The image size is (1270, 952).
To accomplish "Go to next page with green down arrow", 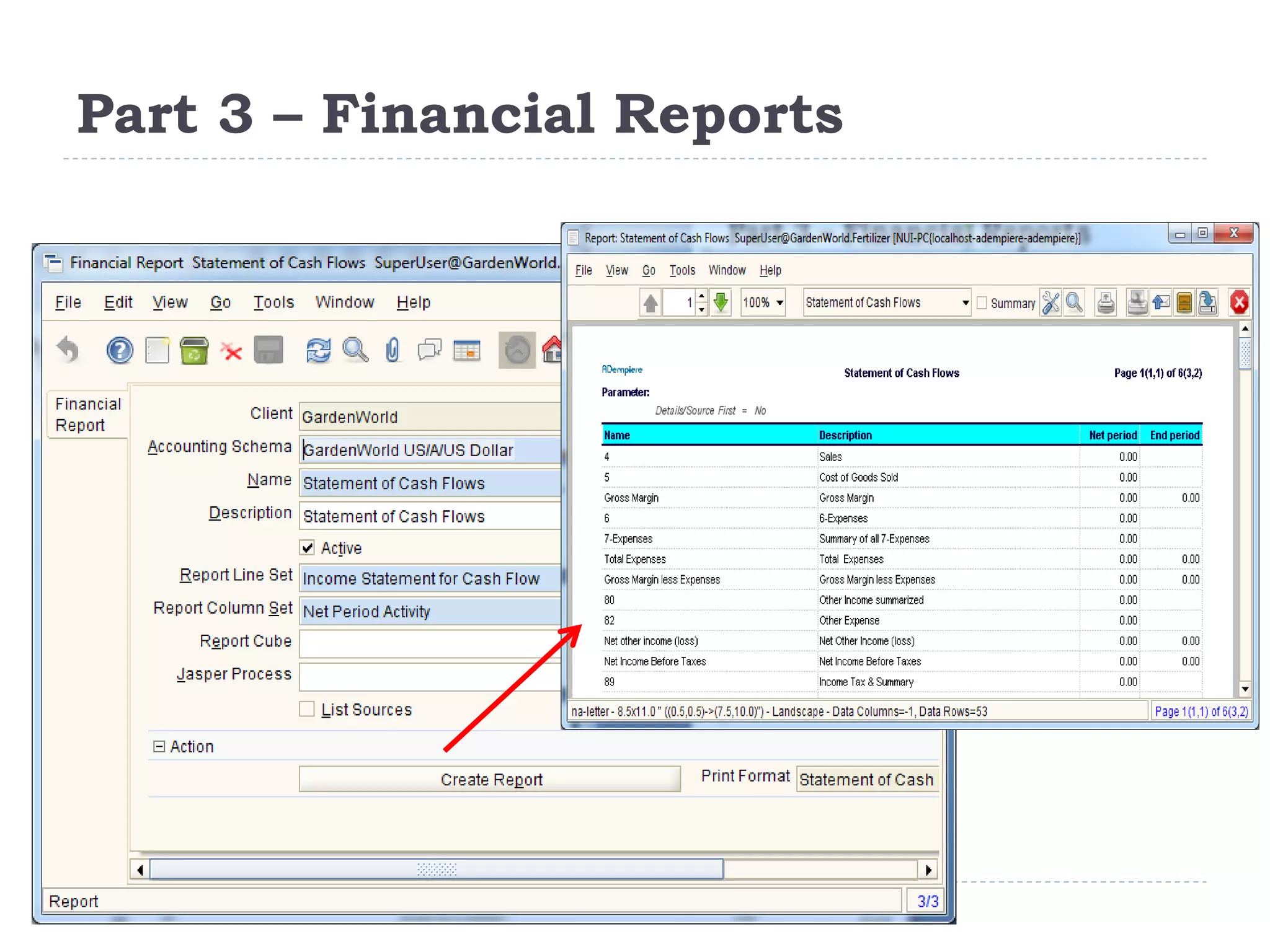I will (721, 303).
